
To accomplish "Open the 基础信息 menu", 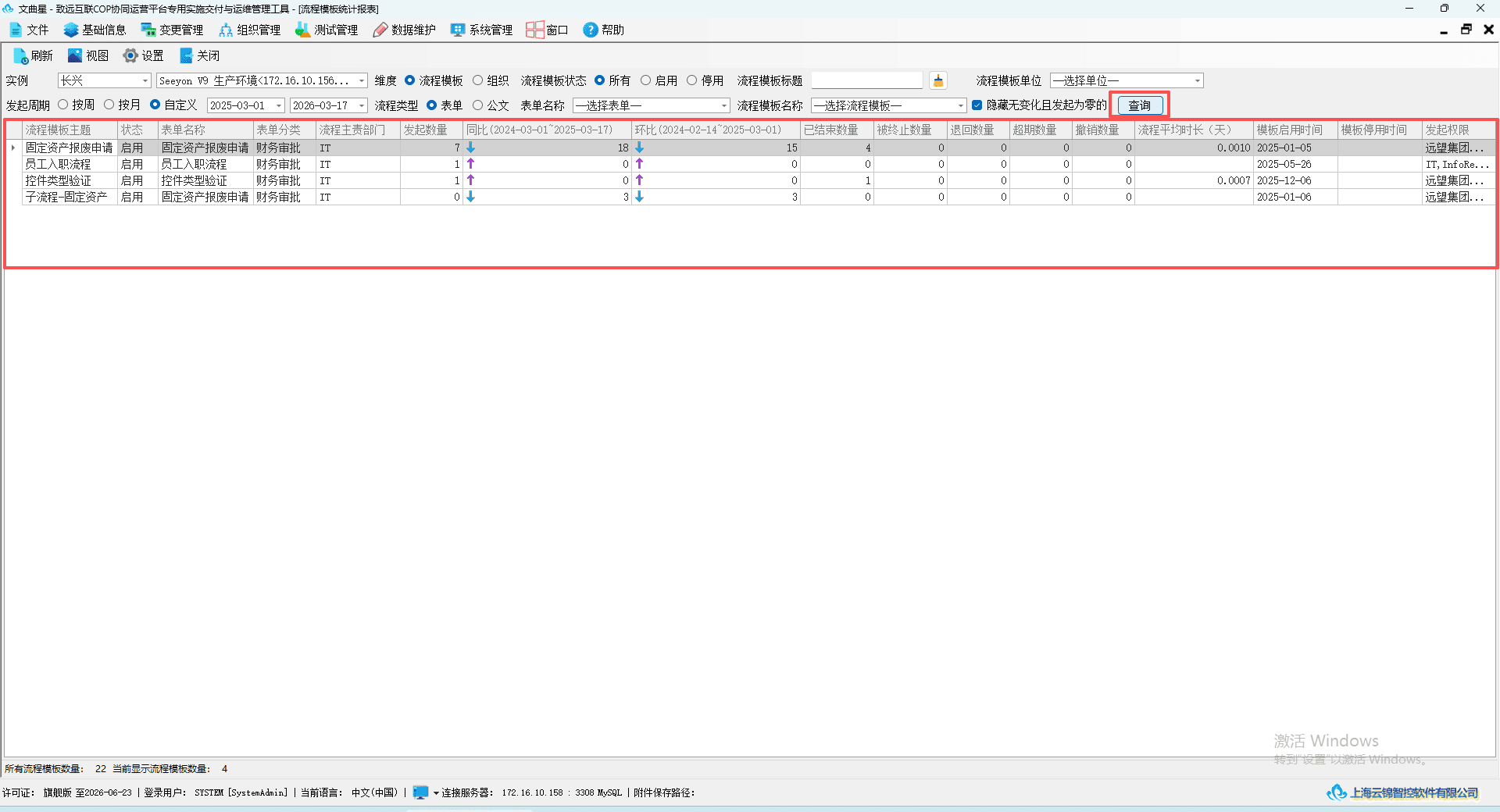I will (x=95, y=30).
